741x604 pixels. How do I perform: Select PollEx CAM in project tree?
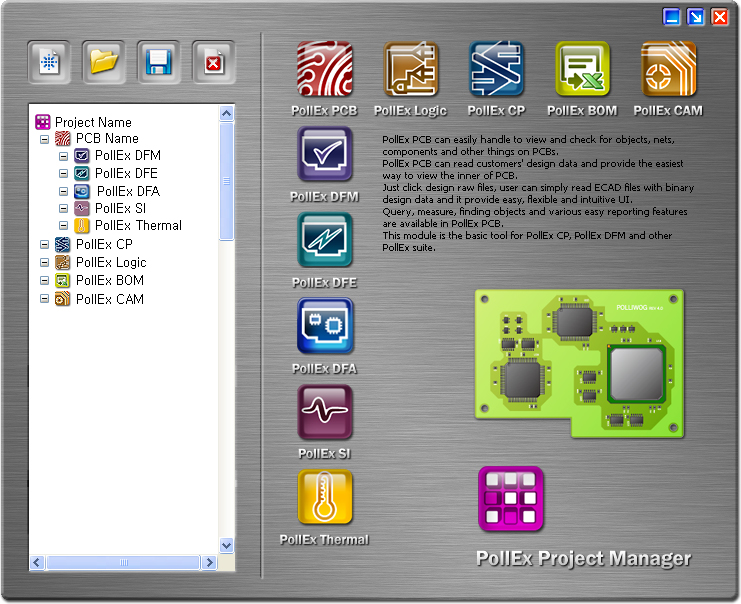110,299
